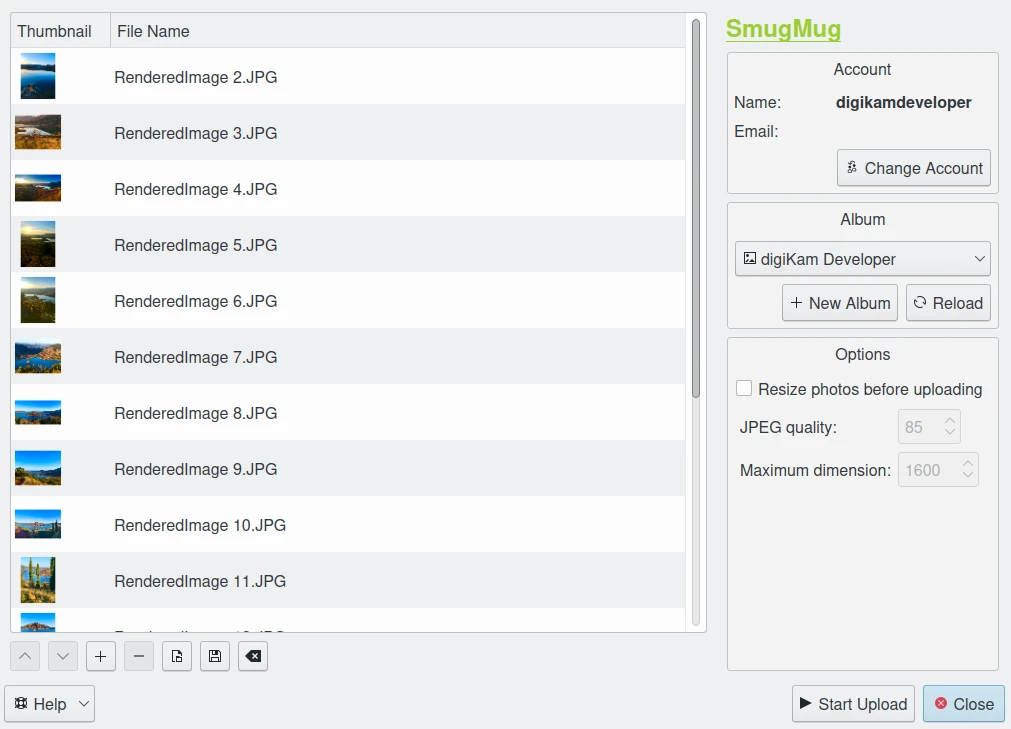Click the plus icon to add images
Image resolution: width=1011 pixels, height=729 pixels.
(101, 656)
